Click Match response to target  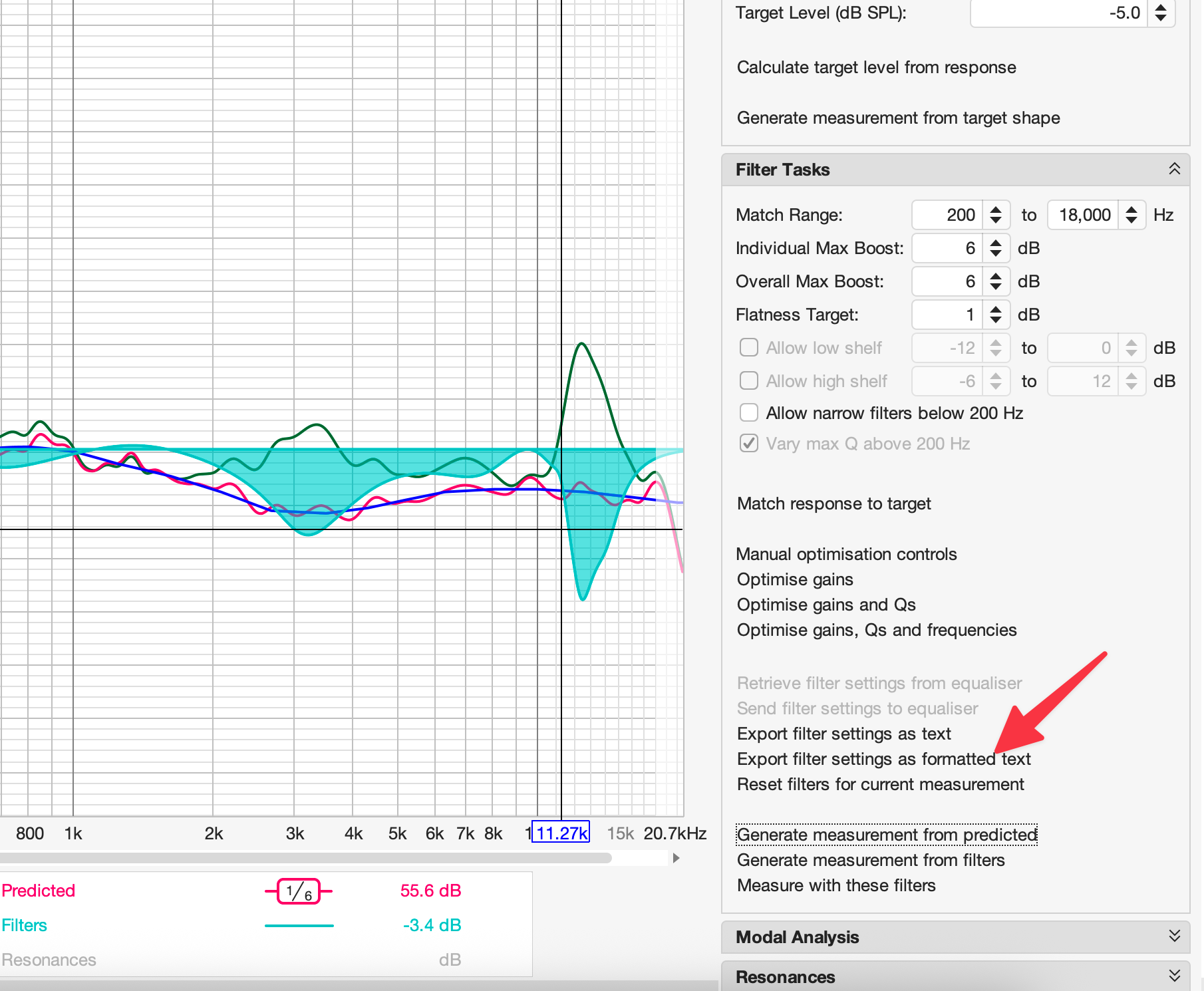(833, 503)
